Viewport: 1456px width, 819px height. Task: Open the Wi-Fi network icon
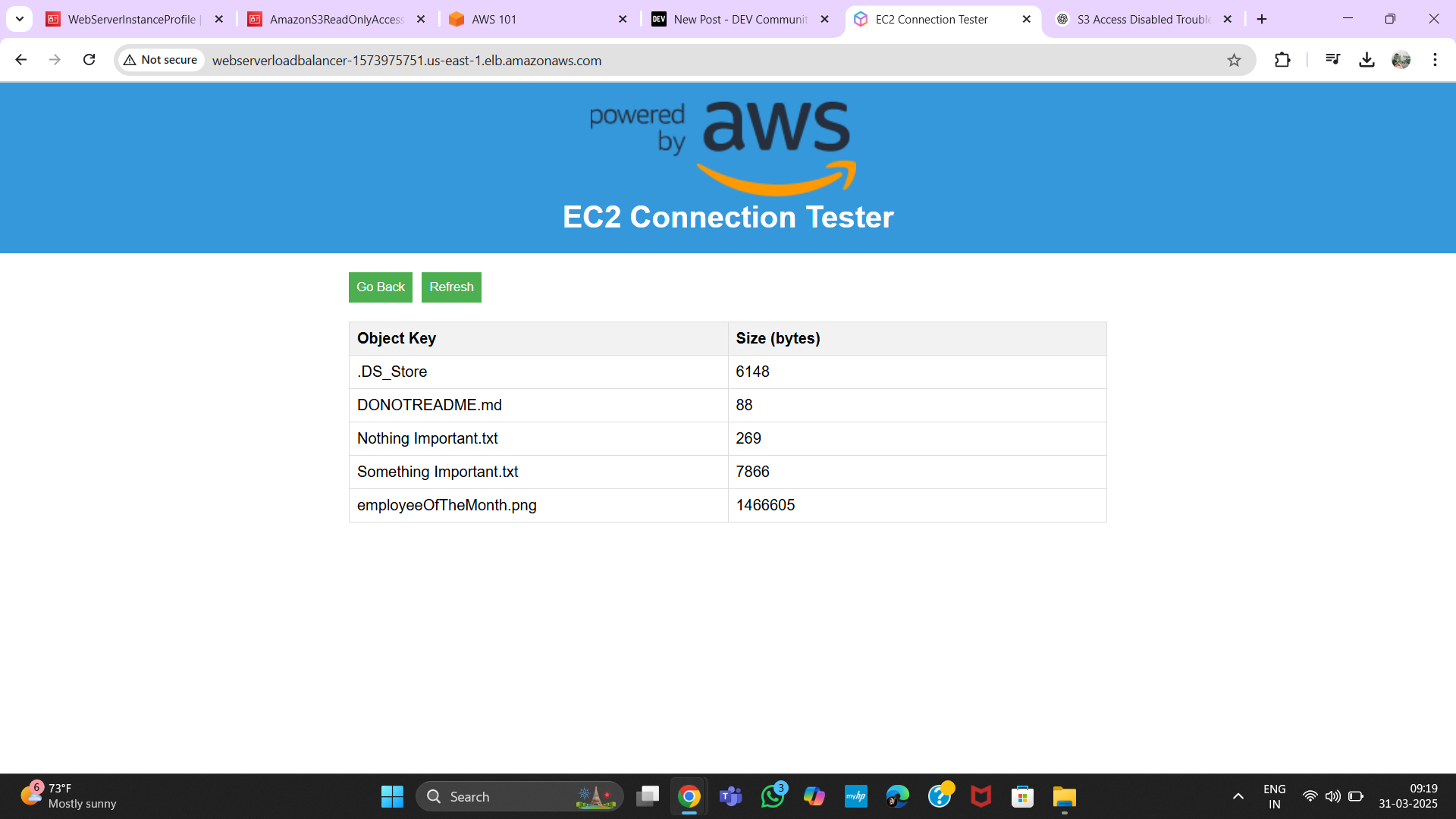pyautogui.click(x=1310, y=796)
